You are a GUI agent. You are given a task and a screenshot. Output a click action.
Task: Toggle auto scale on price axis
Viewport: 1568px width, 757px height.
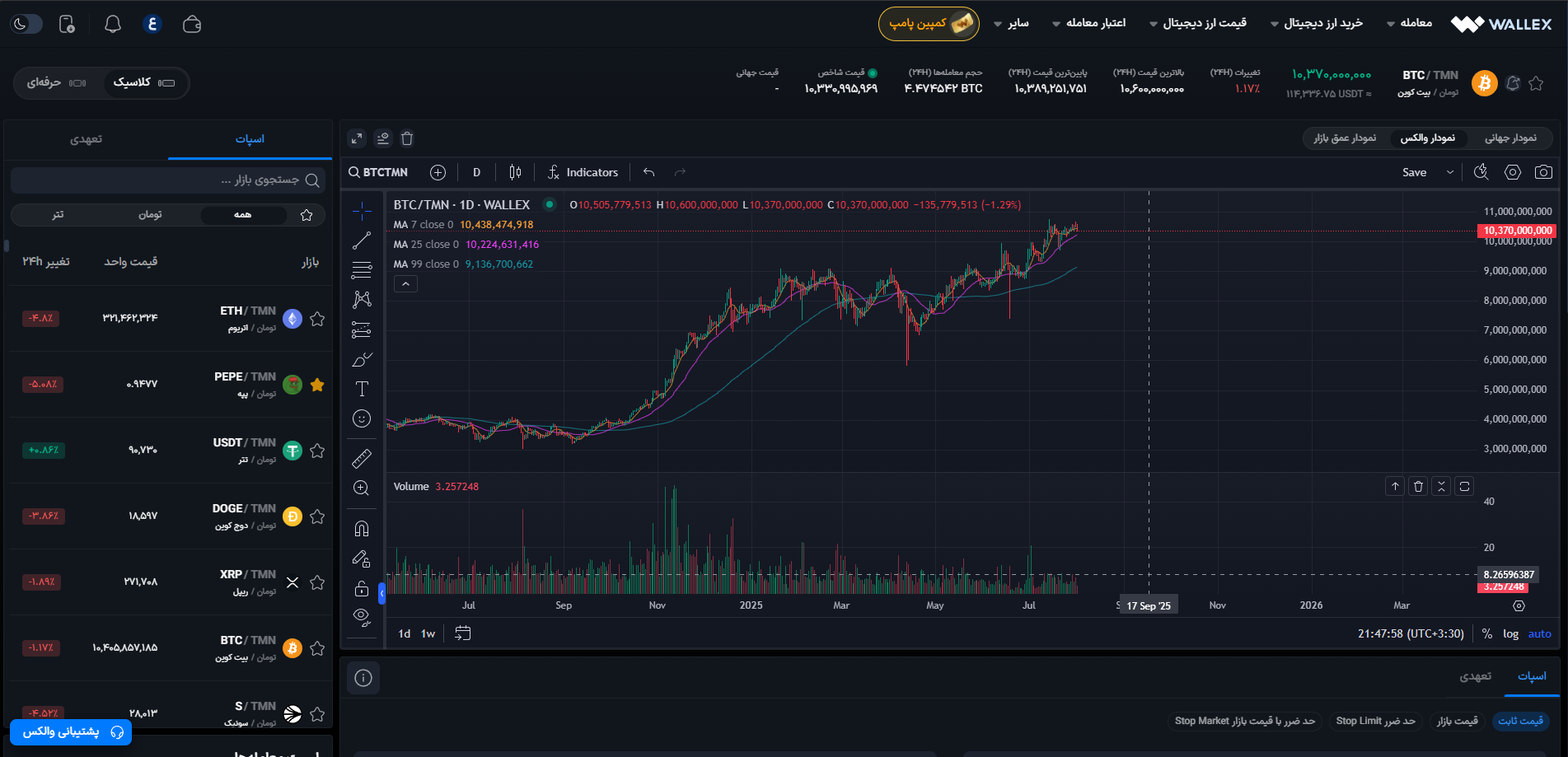point(1539,633)
